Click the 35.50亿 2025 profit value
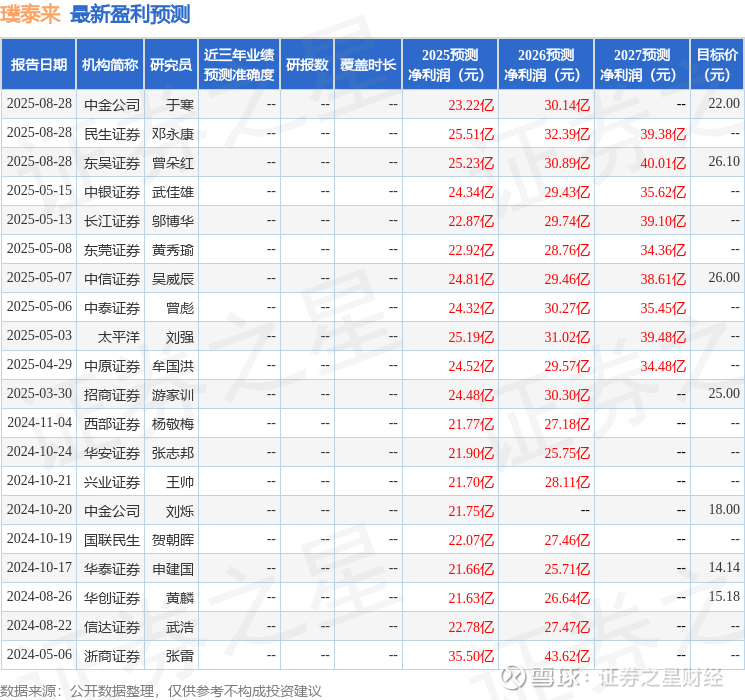 point(471,656)
